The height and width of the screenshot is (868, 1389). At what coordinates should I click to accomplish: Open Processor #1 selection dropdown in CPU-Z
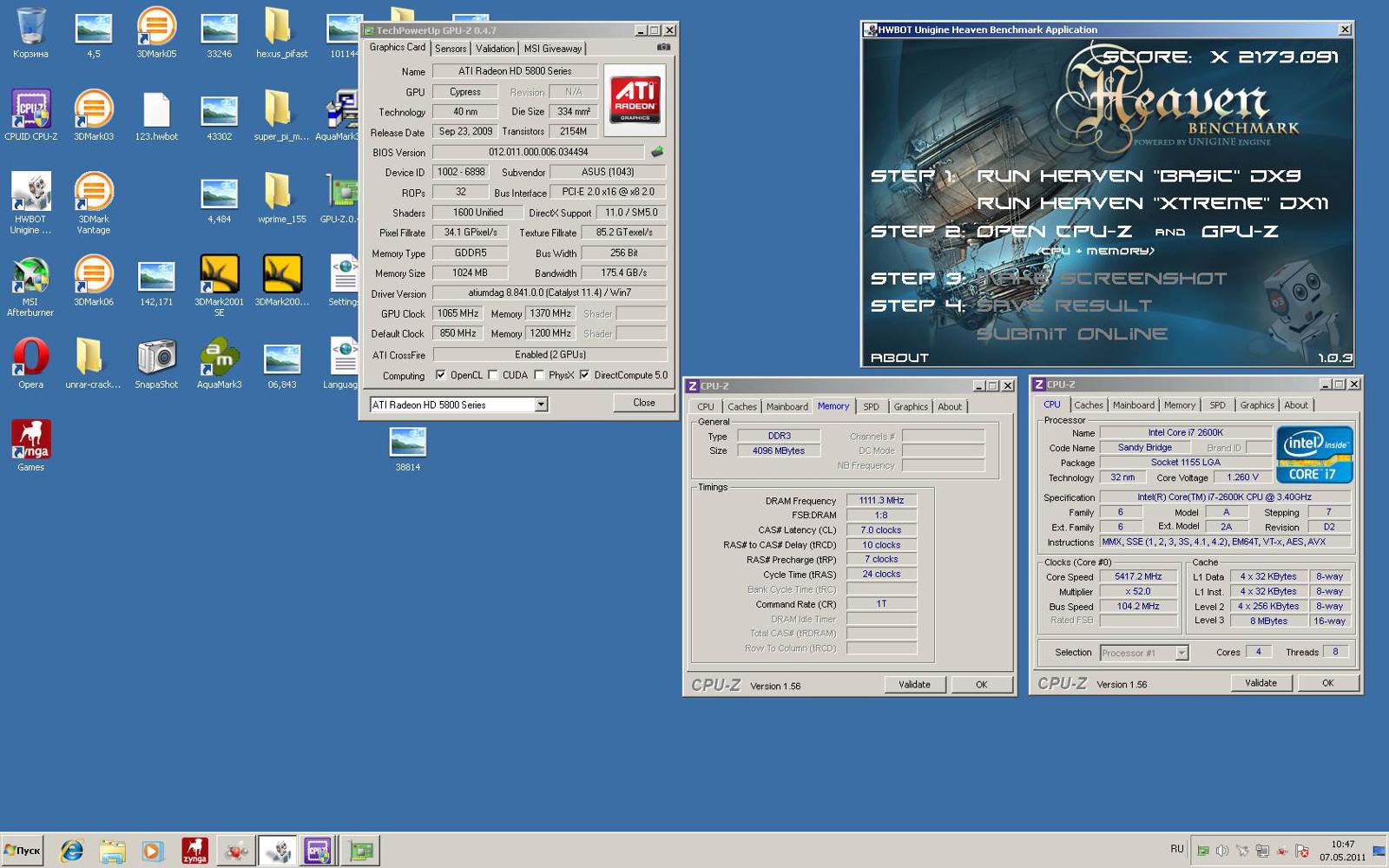coord(1143,653)
